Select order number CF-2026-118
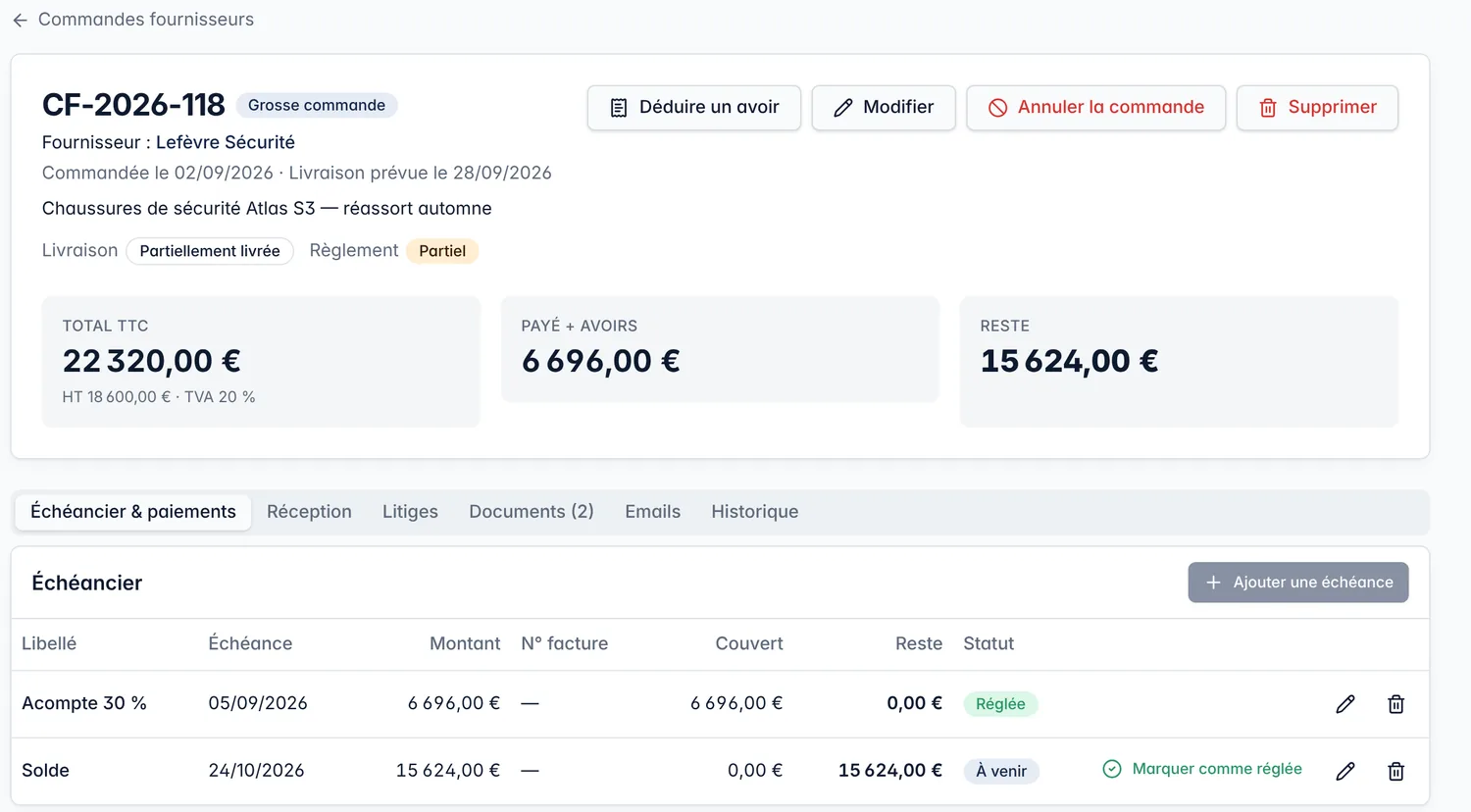This screenshot has height=812, width=1471. pyautogui.click(x=133, y=105)
